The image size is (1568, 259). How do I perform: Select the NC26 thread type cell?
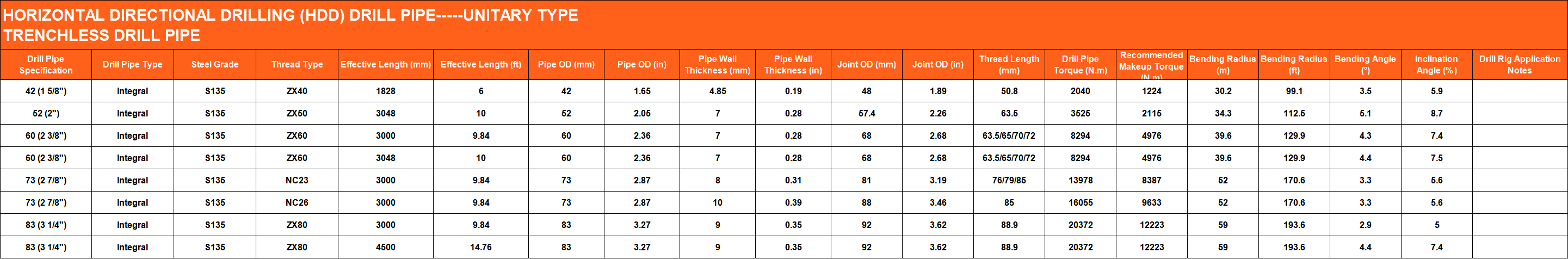click(x=297, y=203)
